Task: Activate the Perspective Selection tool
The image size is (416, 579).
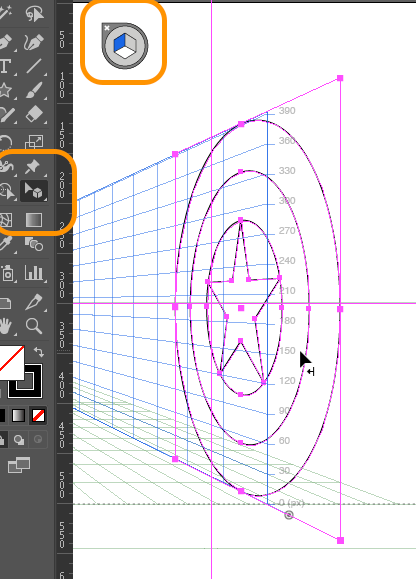Action: click(34, 191)
